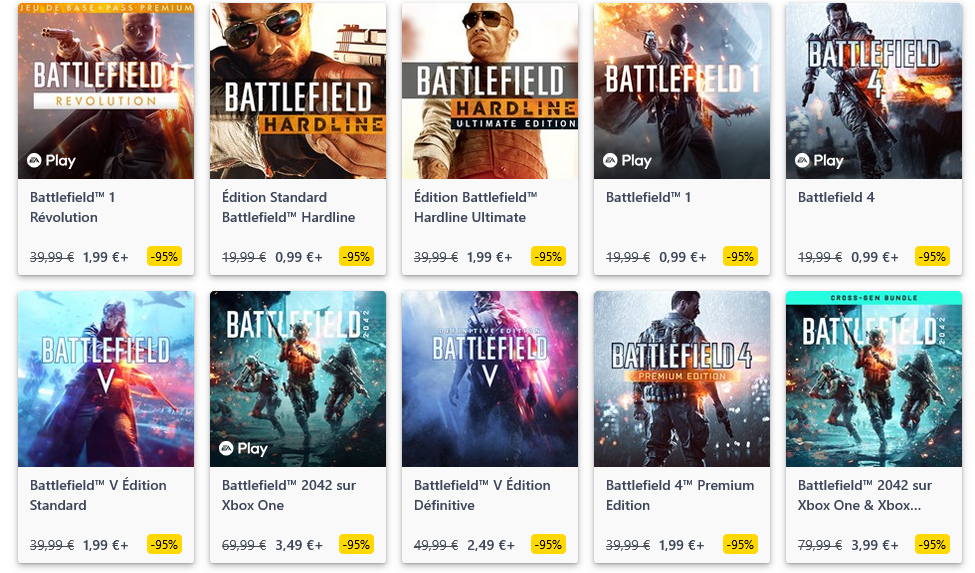Screen dimensions: 975x573
Task: Click the Battlefield 4 Premium Edition cover art
Action: (x=682, y=379)
